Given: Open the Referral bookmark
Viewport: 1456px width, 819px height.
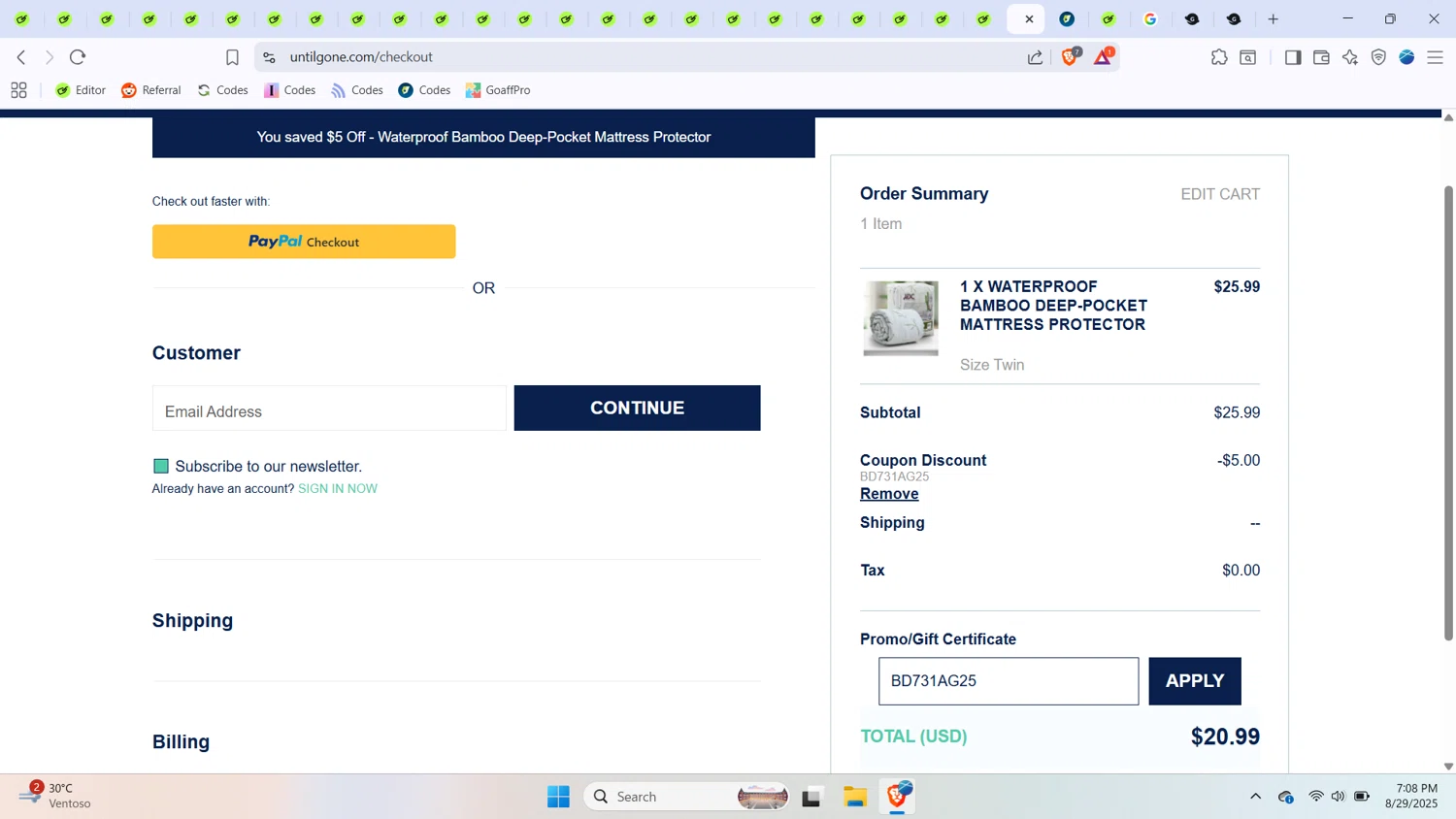Looking at the screenshot, I should click(x=151, y=90).
